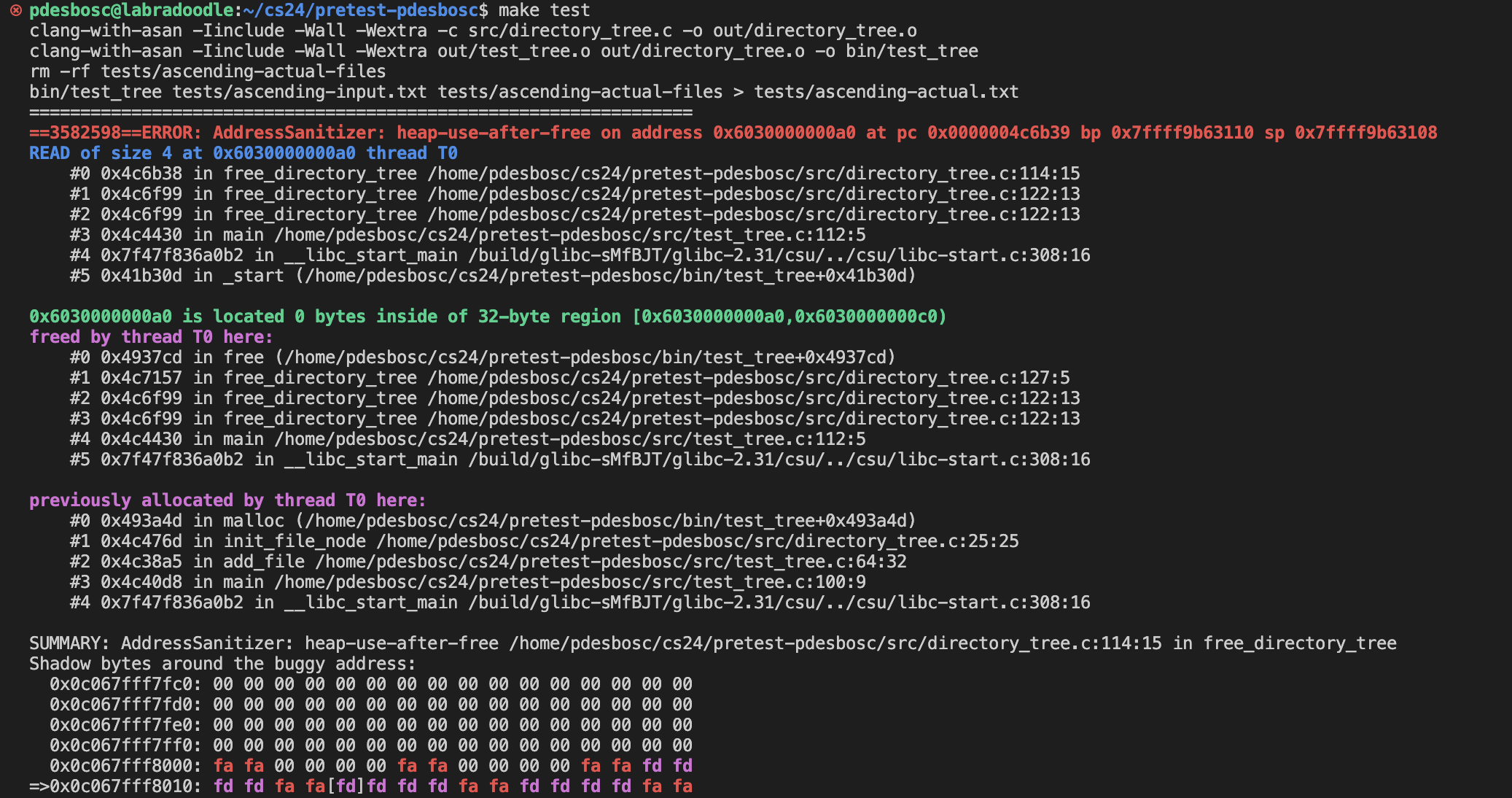Open directory_tree.c:114:15 link in READ trace frame #0
Image resolution: width=1512 pixels, height=798 pixels.
[x=754, y=174]
